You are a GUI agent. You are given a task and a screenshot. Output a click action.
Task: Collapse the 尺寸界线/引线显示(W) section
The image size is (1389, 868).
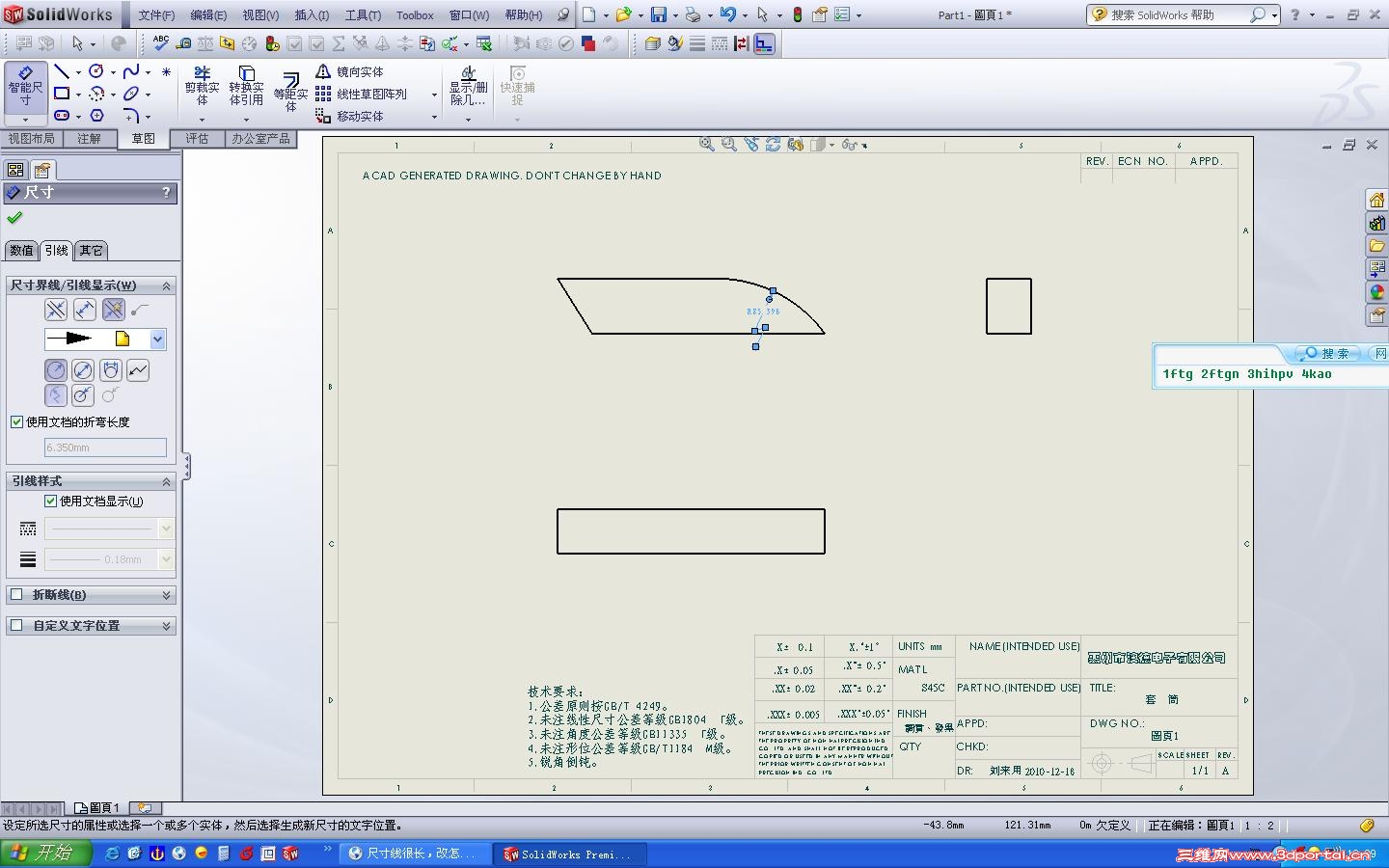pos(166,285)
